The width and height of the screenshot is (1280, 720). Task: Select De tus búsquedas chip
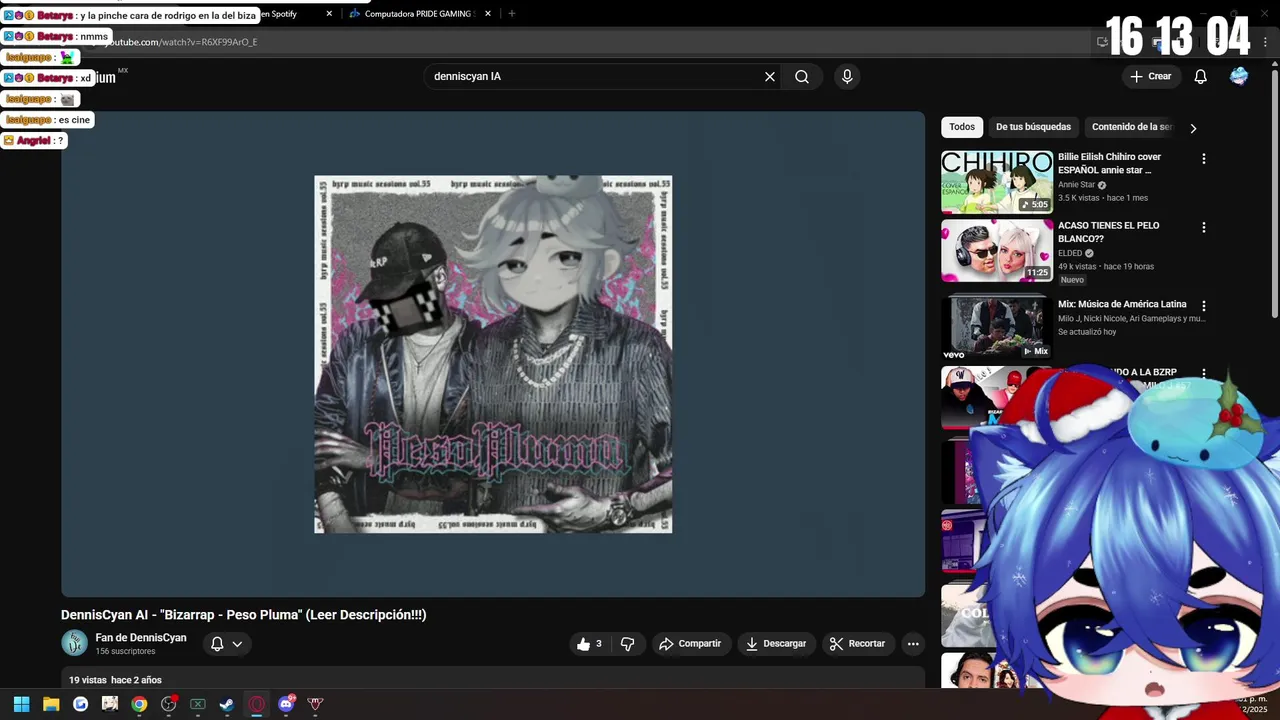pyautogui.click(x=1033, y=127)
